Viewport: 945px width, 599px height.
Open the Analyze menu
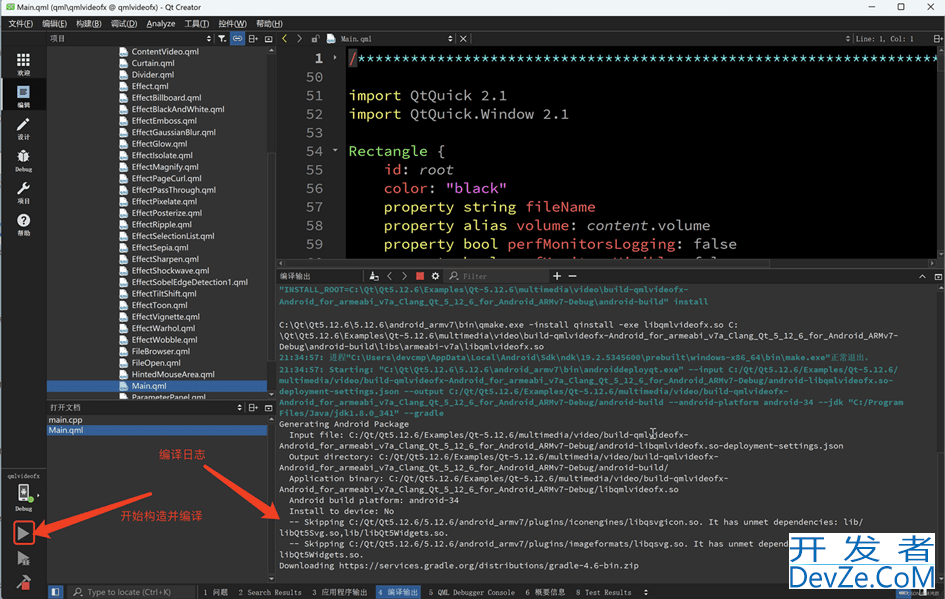tap(161, 24)
